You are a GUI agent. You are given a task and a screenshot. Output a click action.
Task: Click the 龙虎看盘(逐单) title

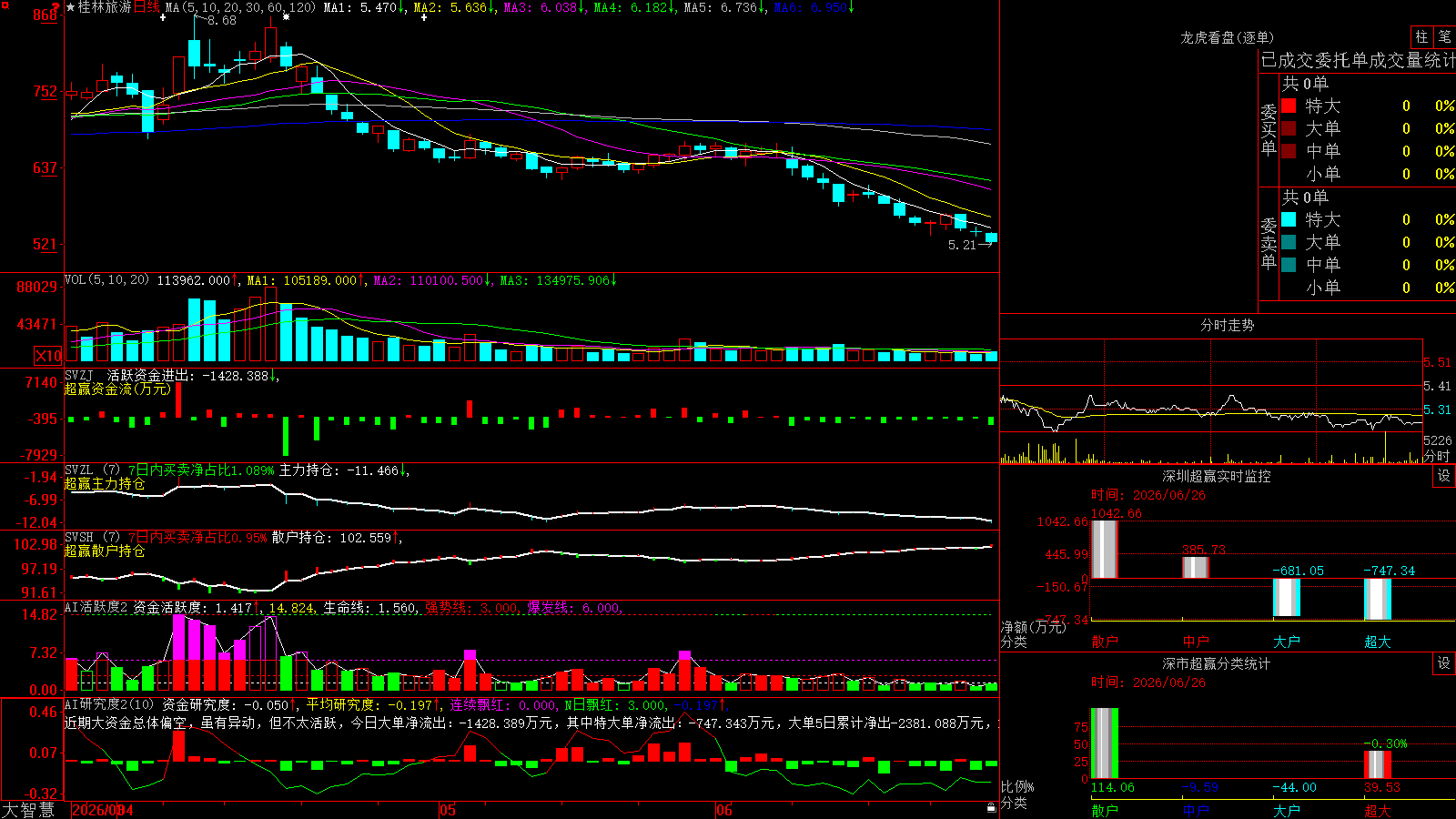tap(1227, 37)
